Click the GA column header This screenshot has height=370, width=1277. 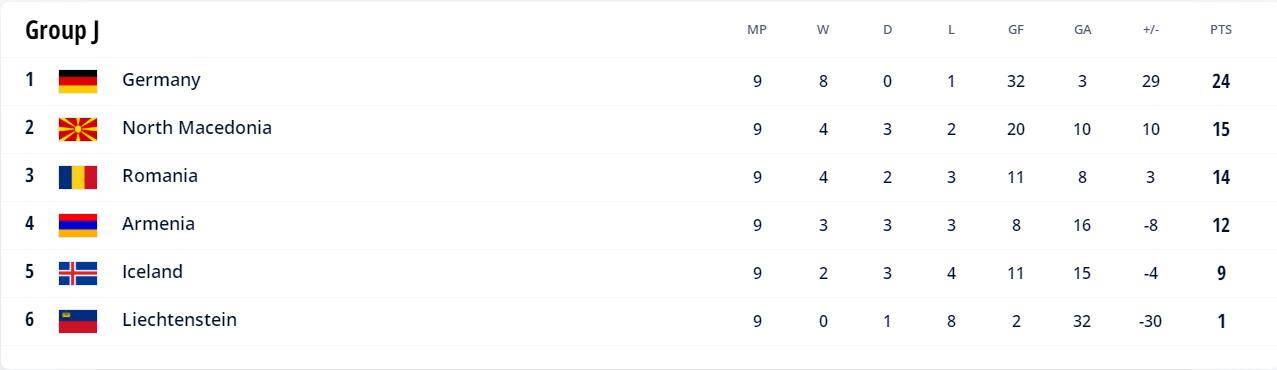pos(1082,30)
